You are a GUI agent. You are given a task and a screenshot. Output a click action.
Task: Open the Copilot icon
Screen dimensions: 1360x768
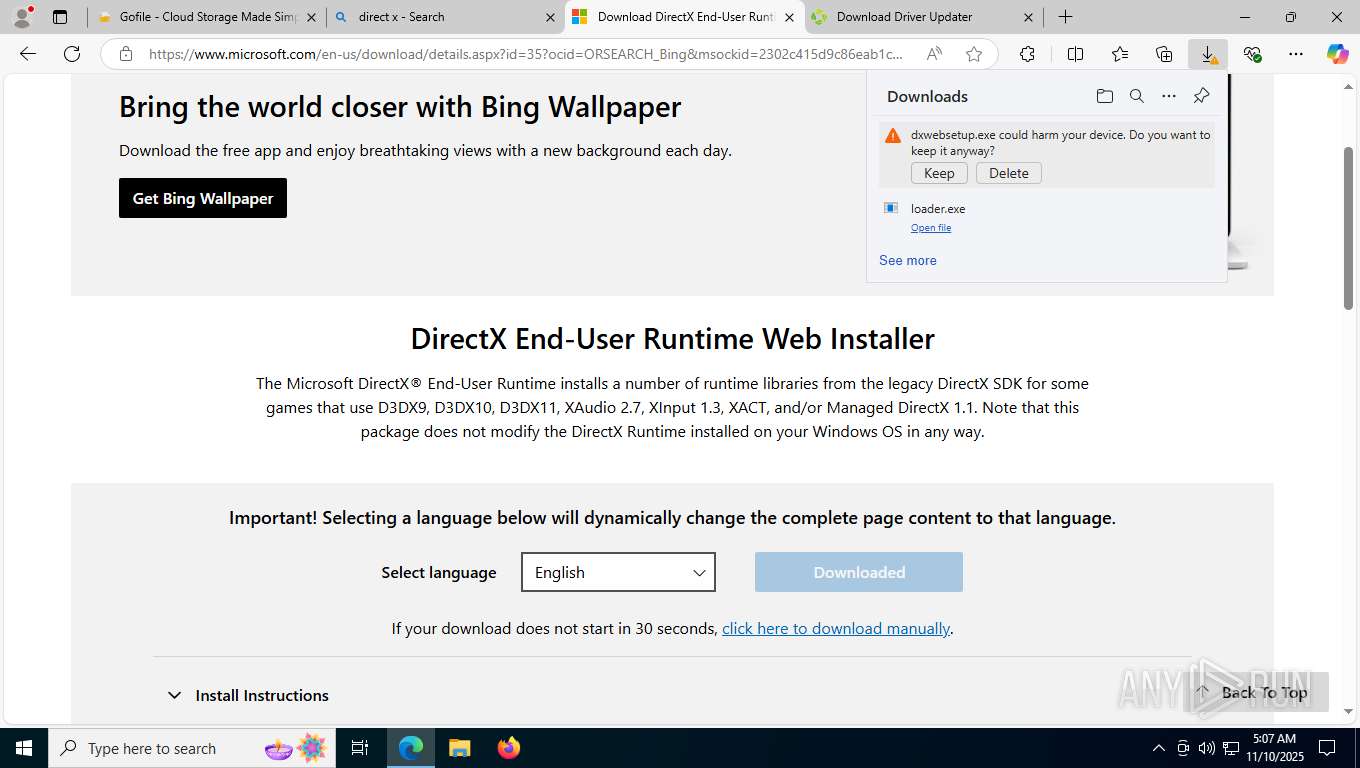(1337, 54)
